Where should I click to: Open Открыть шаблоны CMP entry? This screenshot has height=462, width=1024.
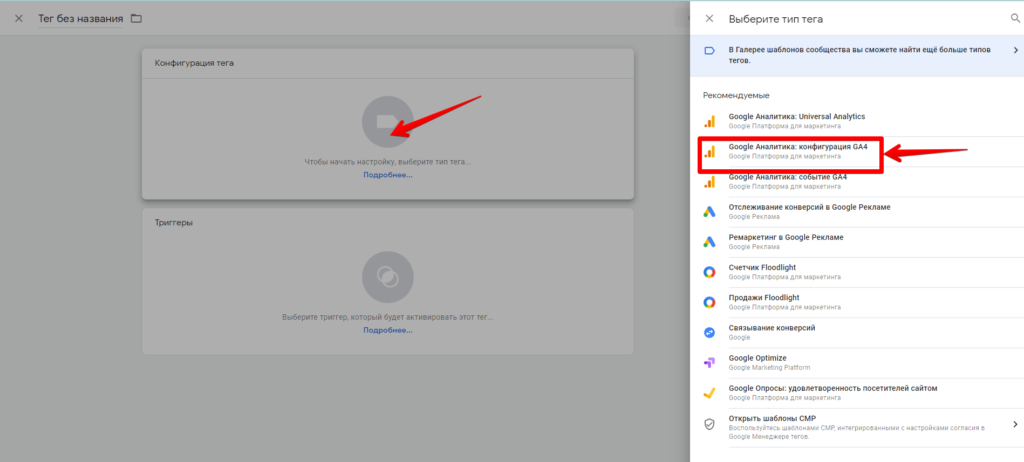(857, 427)
